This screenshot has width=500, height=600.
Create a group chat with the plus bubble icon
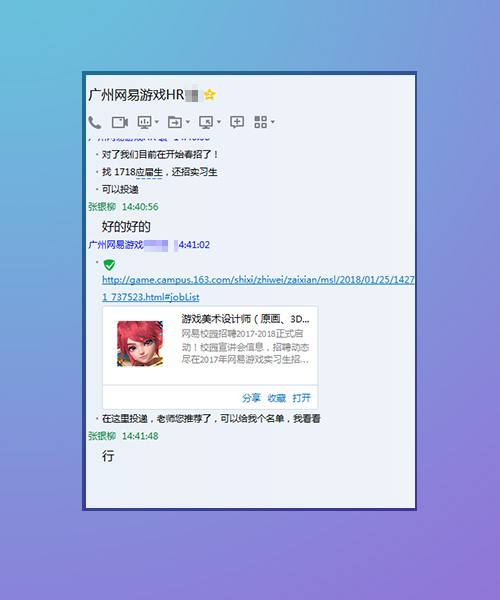[237, 122]
